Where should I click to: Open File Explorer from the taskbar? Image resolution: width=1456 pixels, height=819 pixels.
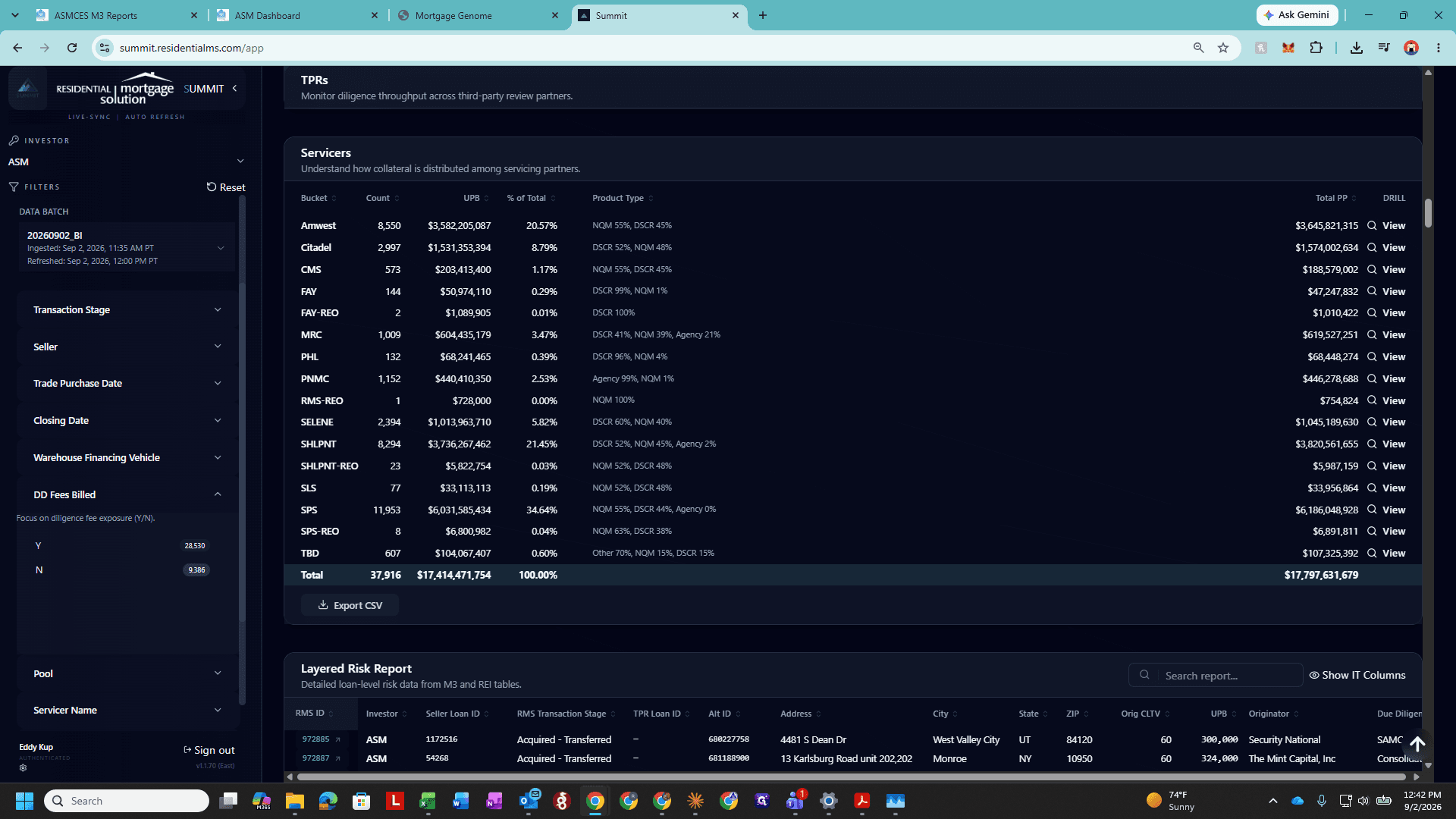295,801
